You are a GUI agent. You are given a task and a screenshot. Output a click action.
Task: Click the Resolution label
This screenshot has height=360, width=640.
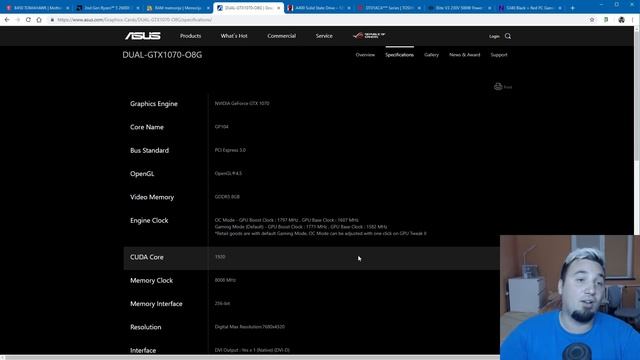point(146,327)
